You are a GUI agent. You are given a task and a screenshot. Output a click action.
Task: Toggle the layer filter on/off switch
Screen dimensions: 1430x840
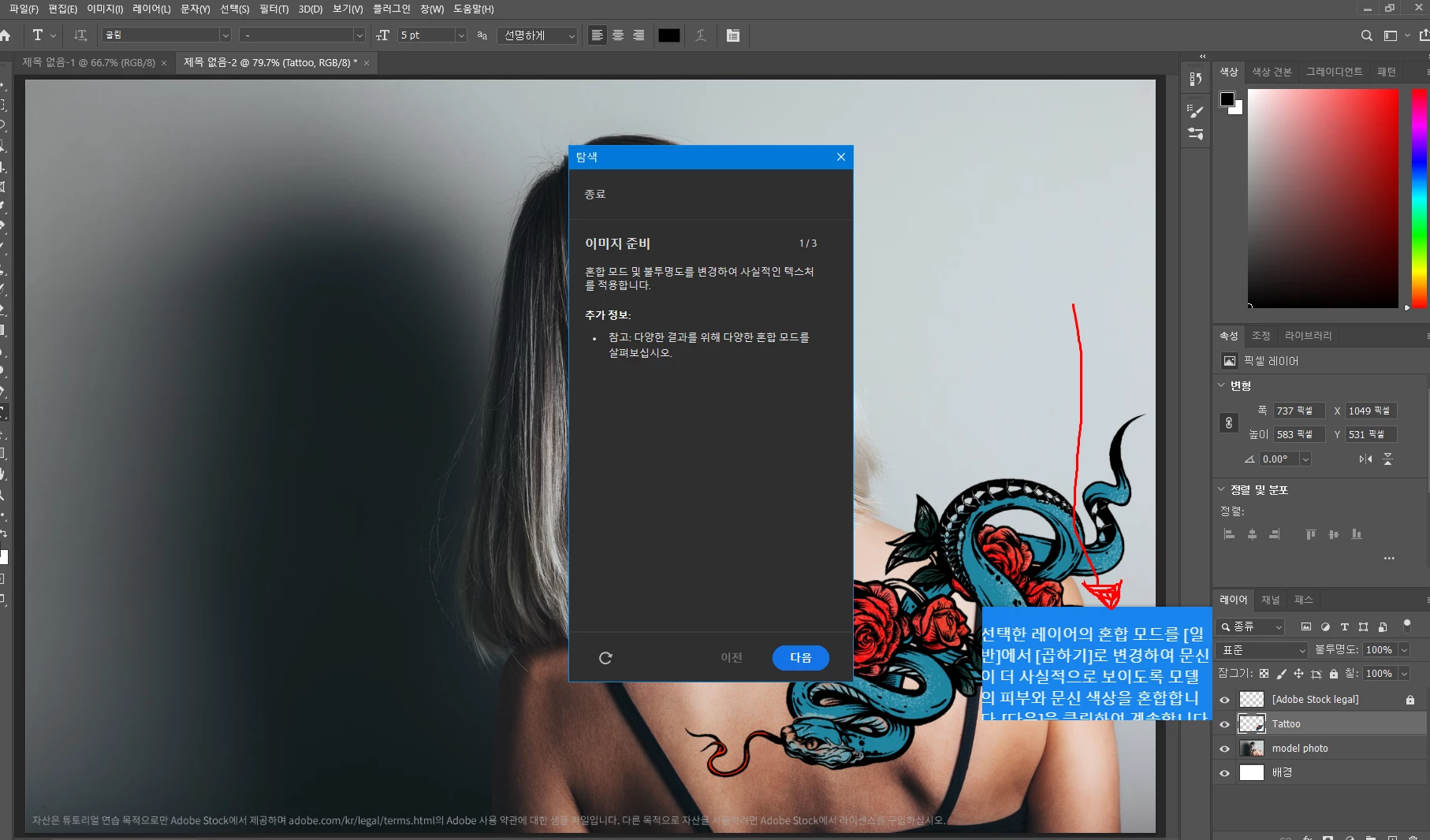tap(1407, 626)
